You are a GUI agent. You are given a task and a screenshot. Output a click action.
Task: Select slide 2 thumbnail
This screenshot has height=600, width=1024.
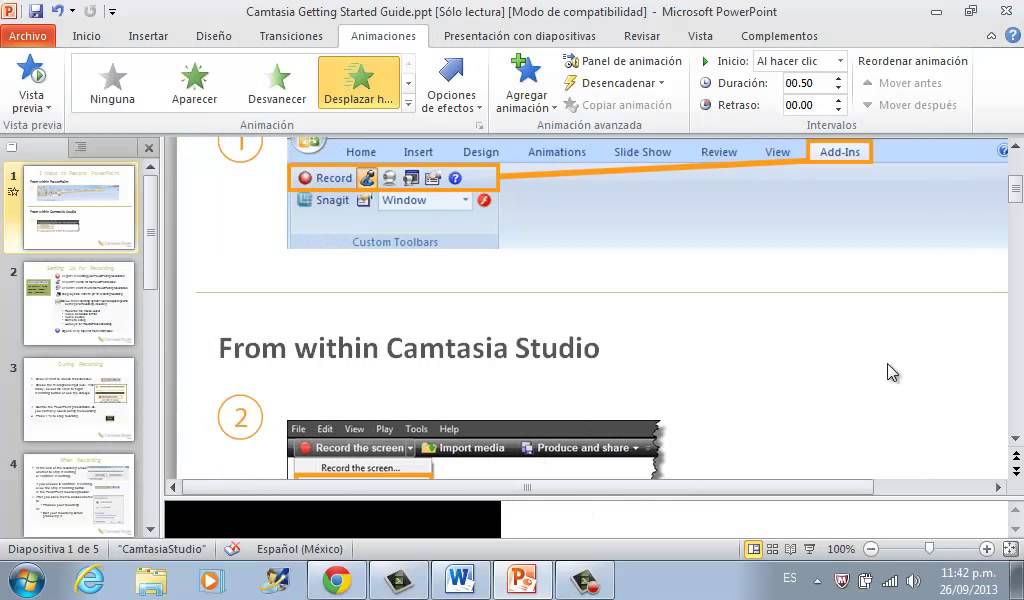(x=79, y=303)
